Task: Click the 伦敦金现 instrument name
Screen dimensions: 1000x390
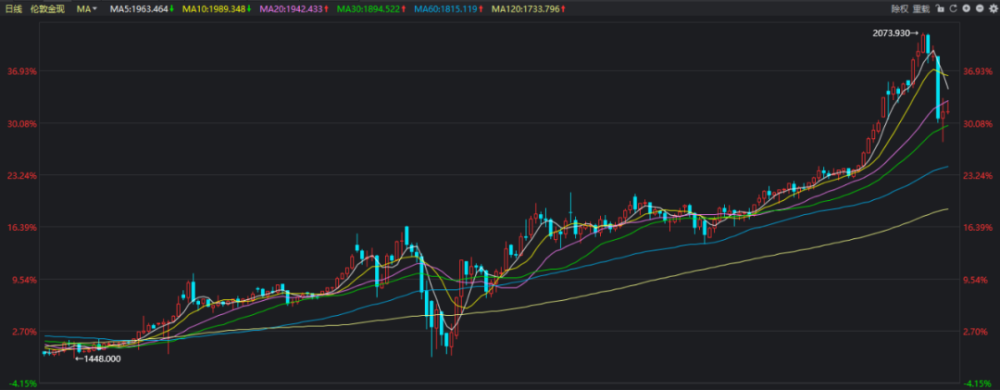Action: (48, 9)
